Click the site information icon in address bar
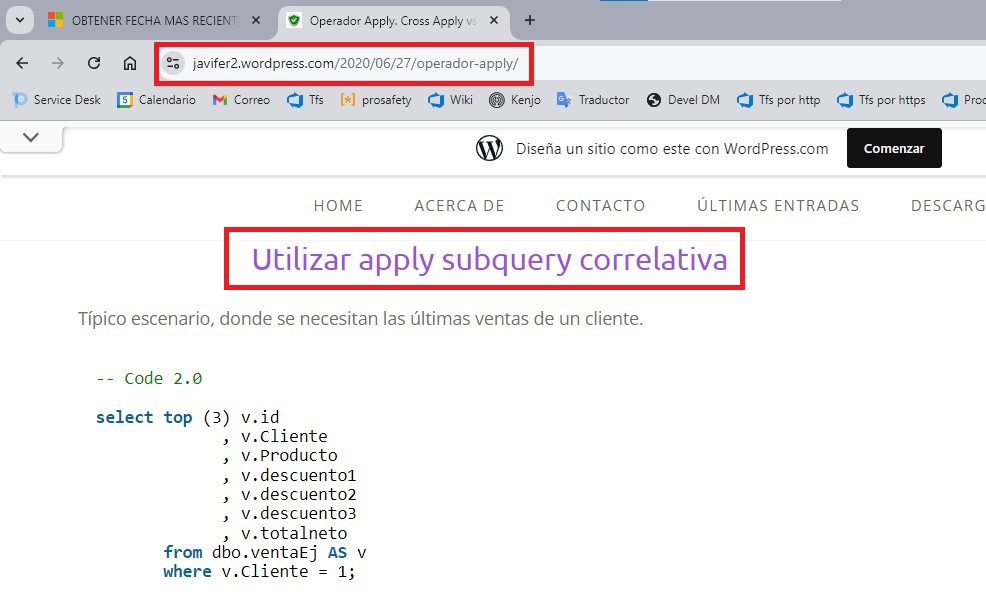This screenshot has height=609, width=986. (173, 63)
